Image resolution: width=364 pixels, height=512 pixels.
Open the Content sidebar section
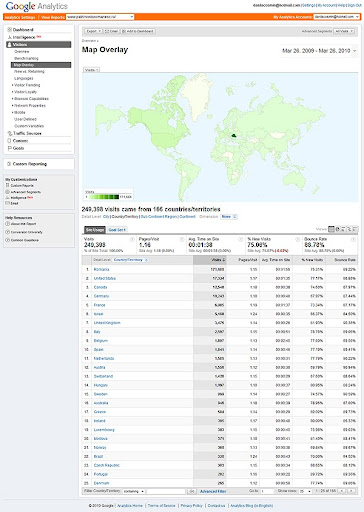[x=18, y=140]
